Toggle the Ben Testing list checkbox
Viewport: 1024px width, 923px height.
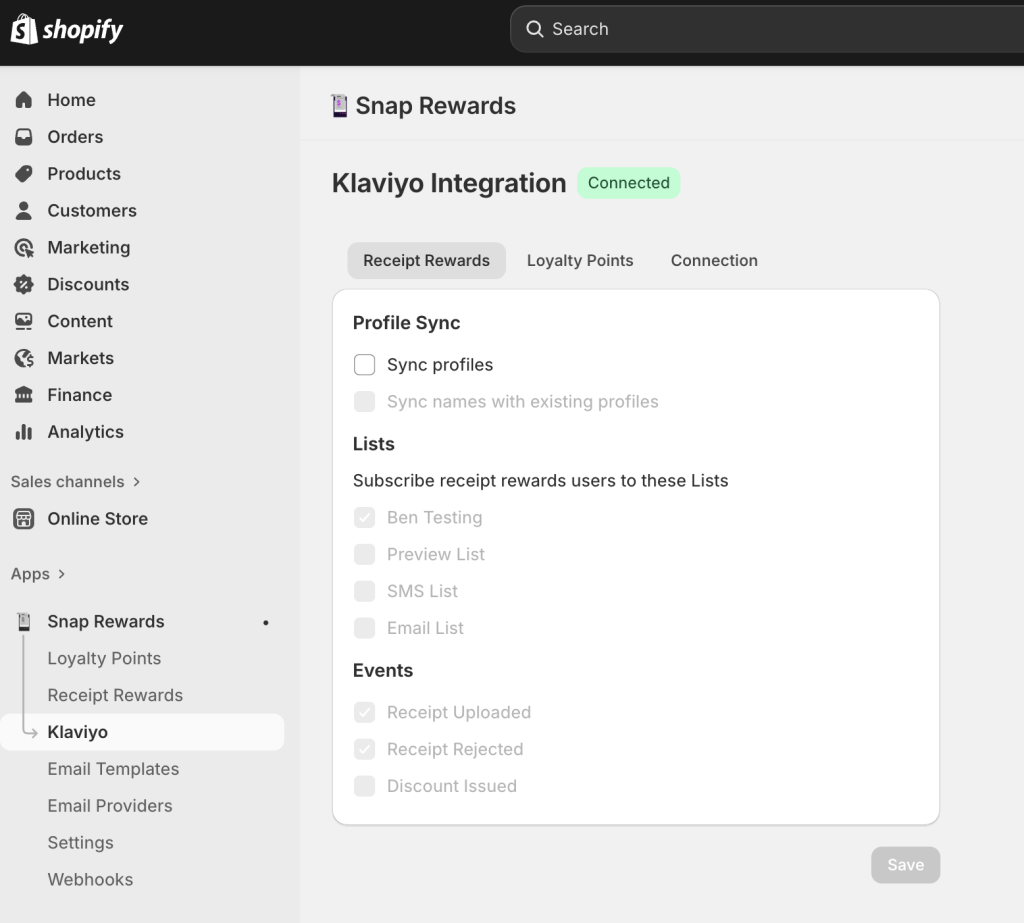[365, 518]
